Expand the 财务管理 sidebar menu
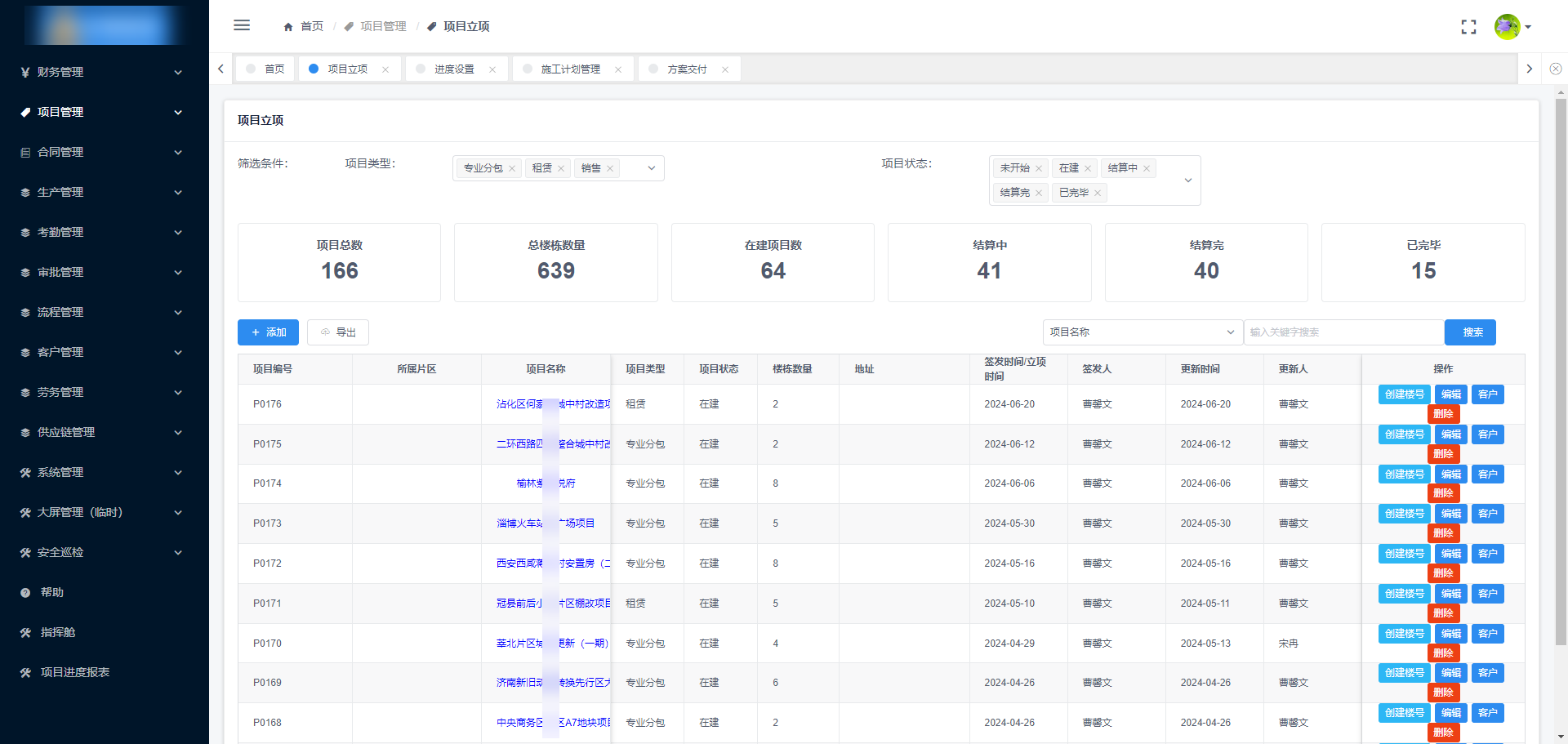1568x744 pixels. tap(105, 72)
